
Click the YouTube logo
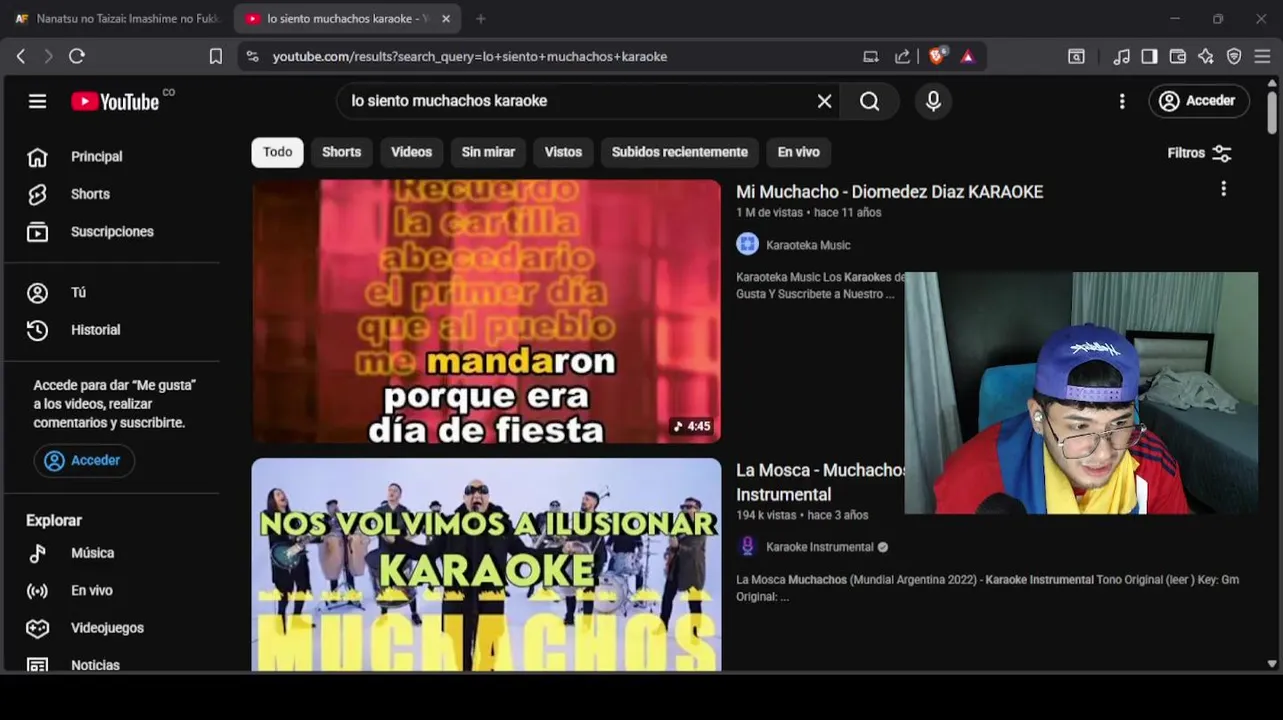tap(115, 101)
